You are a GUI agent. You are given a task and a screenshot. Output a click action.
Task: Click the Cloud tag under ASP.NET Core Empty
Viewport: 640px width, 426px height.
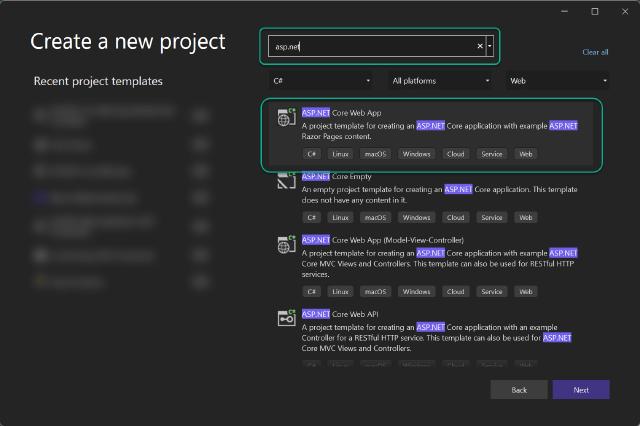(456, 217)
